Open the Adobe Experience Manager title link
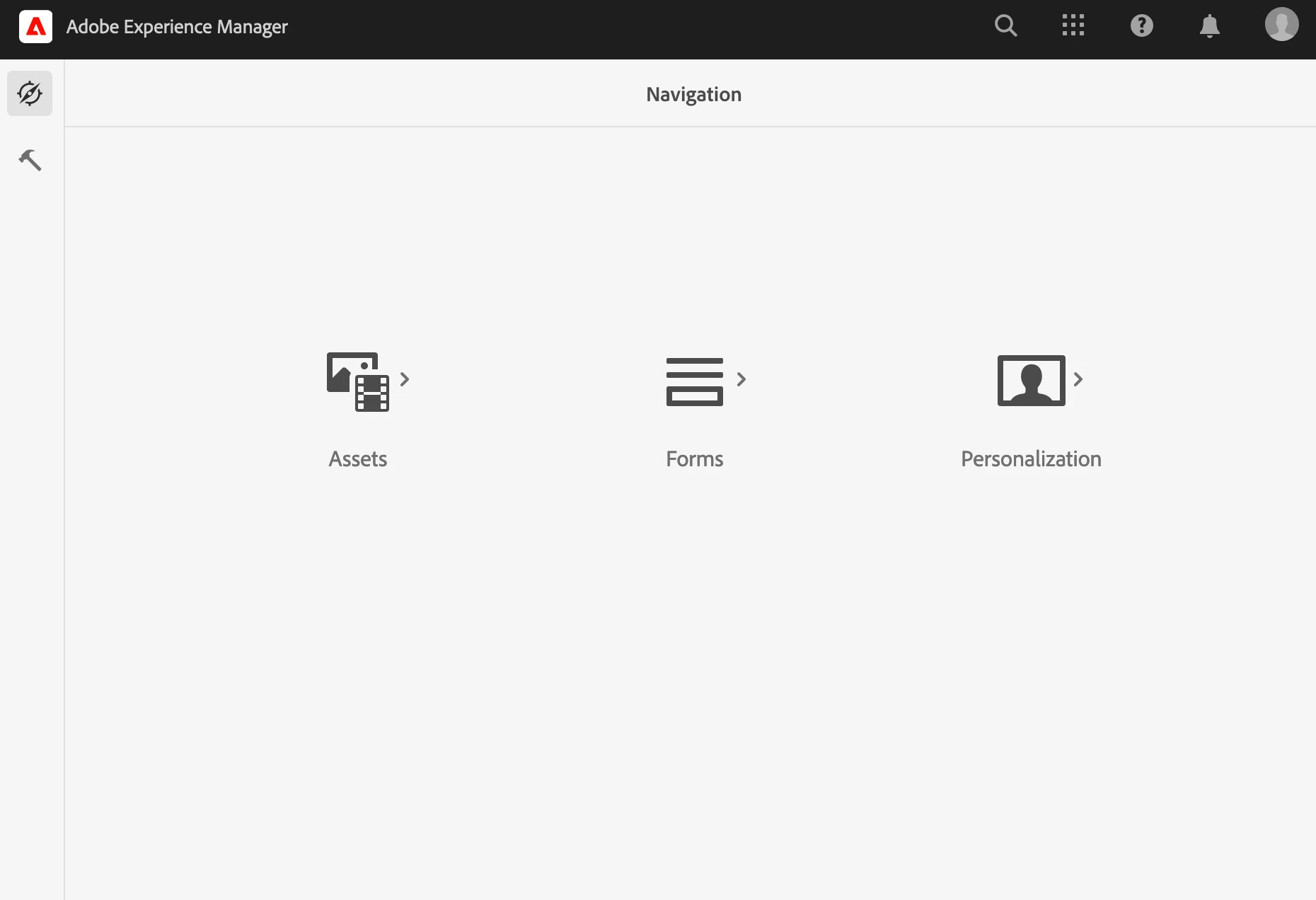This screenshot has height=900, width=1316. tap(177, 27)
